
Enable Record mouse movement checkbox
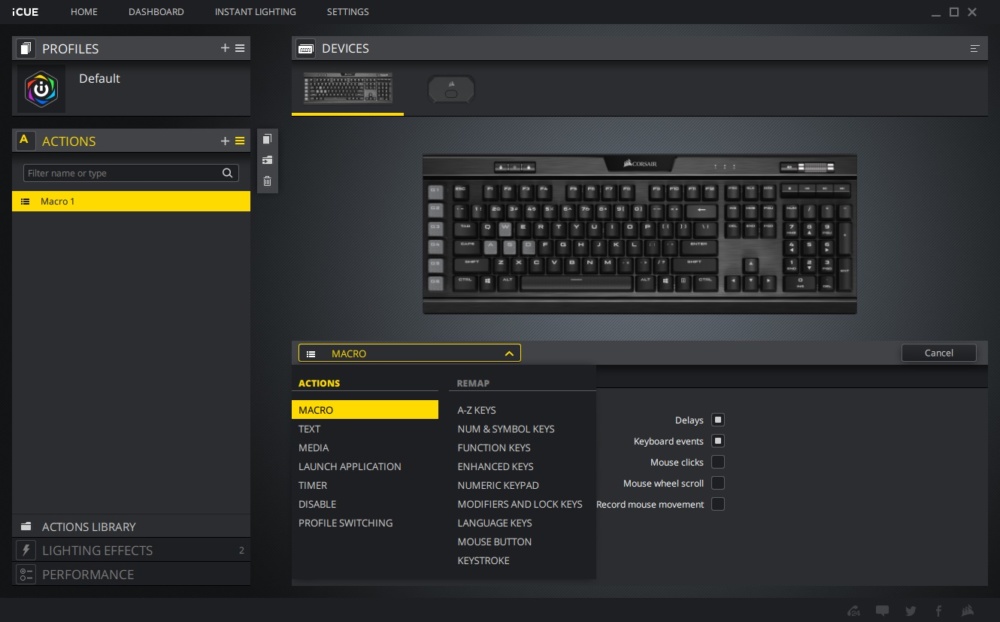[x=717, y=504]
